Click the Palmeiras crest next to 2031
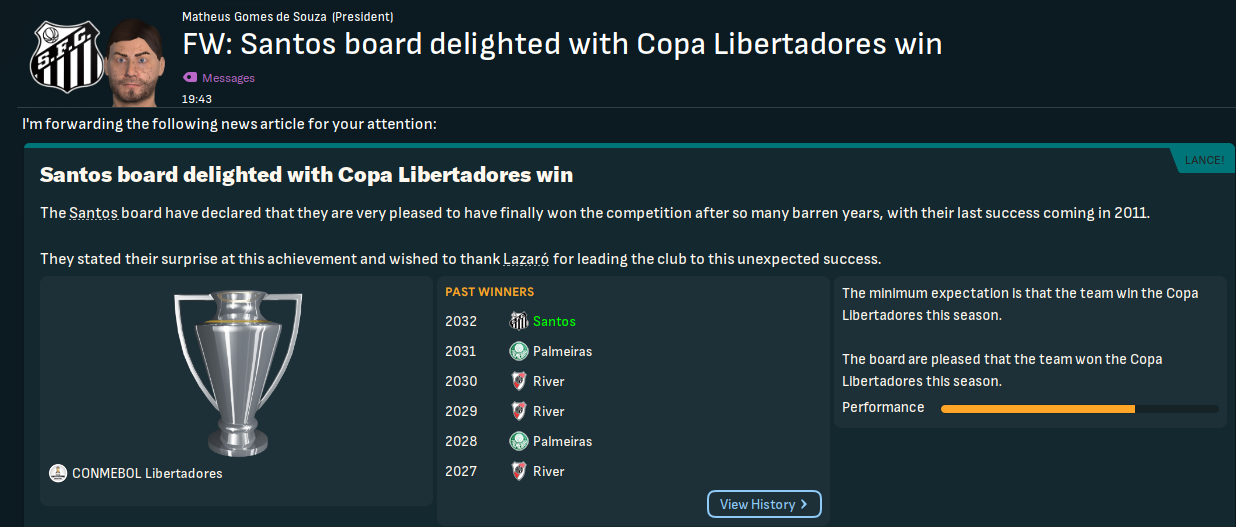The image size is (1236, 527). [519, 351]
